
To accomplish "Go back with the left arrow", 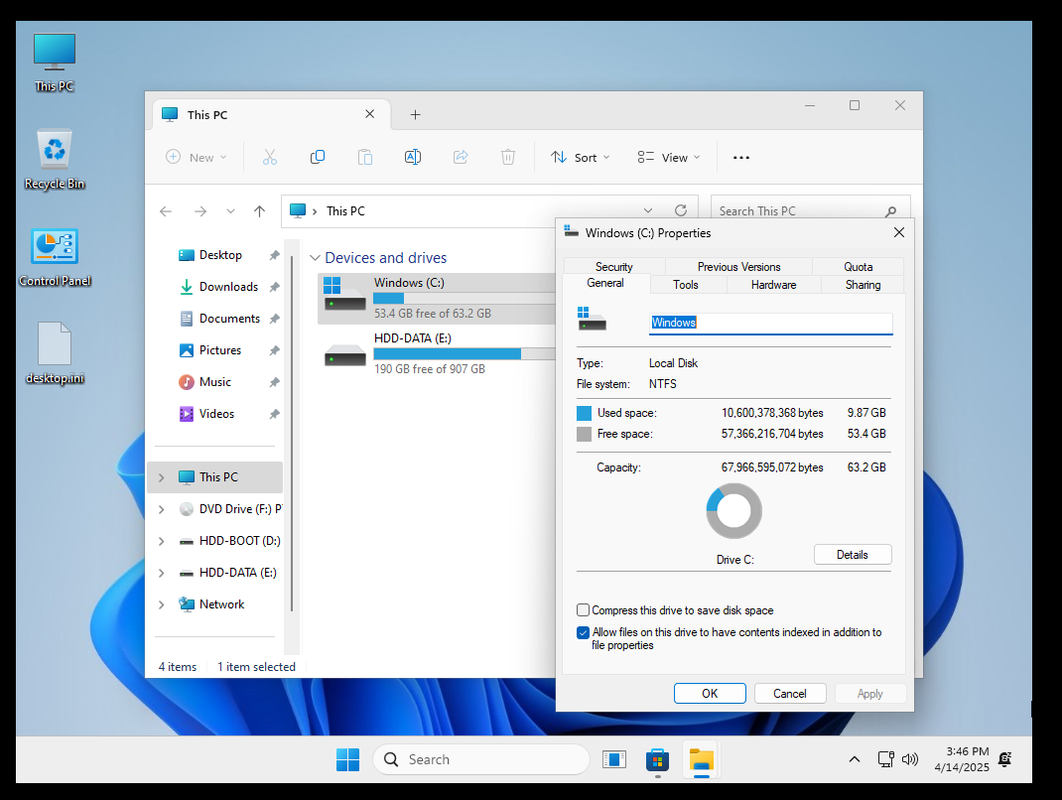I will coord(166,211).
